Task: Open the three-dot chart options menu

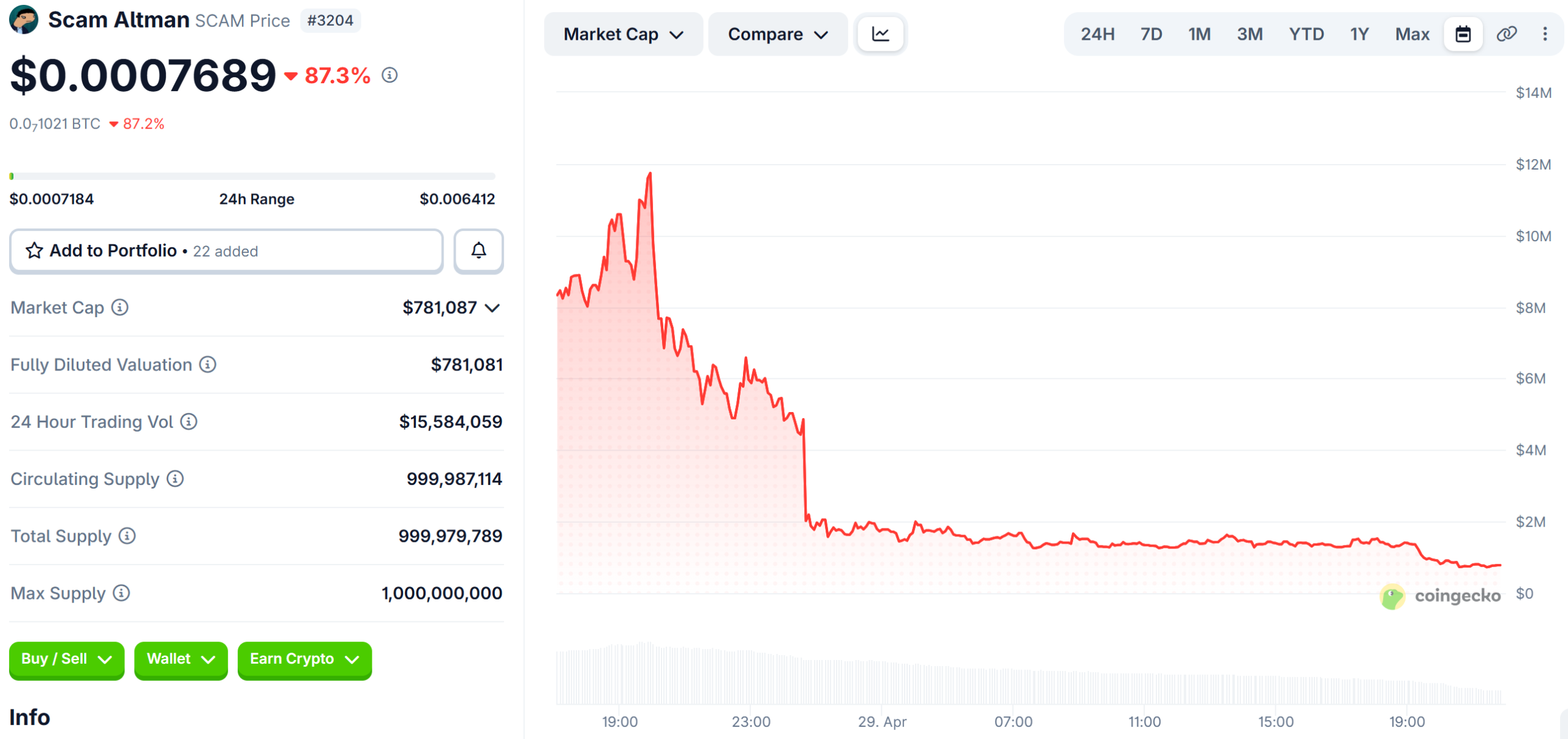Action: [x=1544, y=34]
